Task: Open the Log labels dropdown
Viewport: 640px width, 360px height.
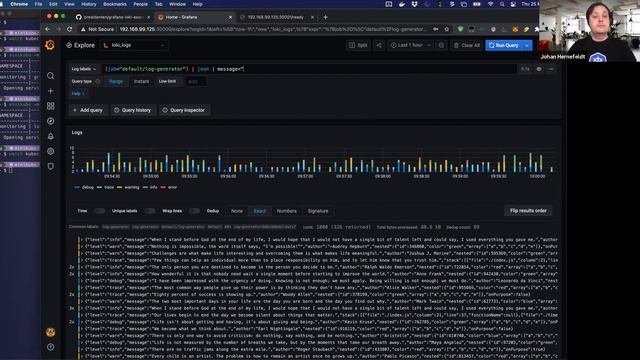Action: coord(84,69)
